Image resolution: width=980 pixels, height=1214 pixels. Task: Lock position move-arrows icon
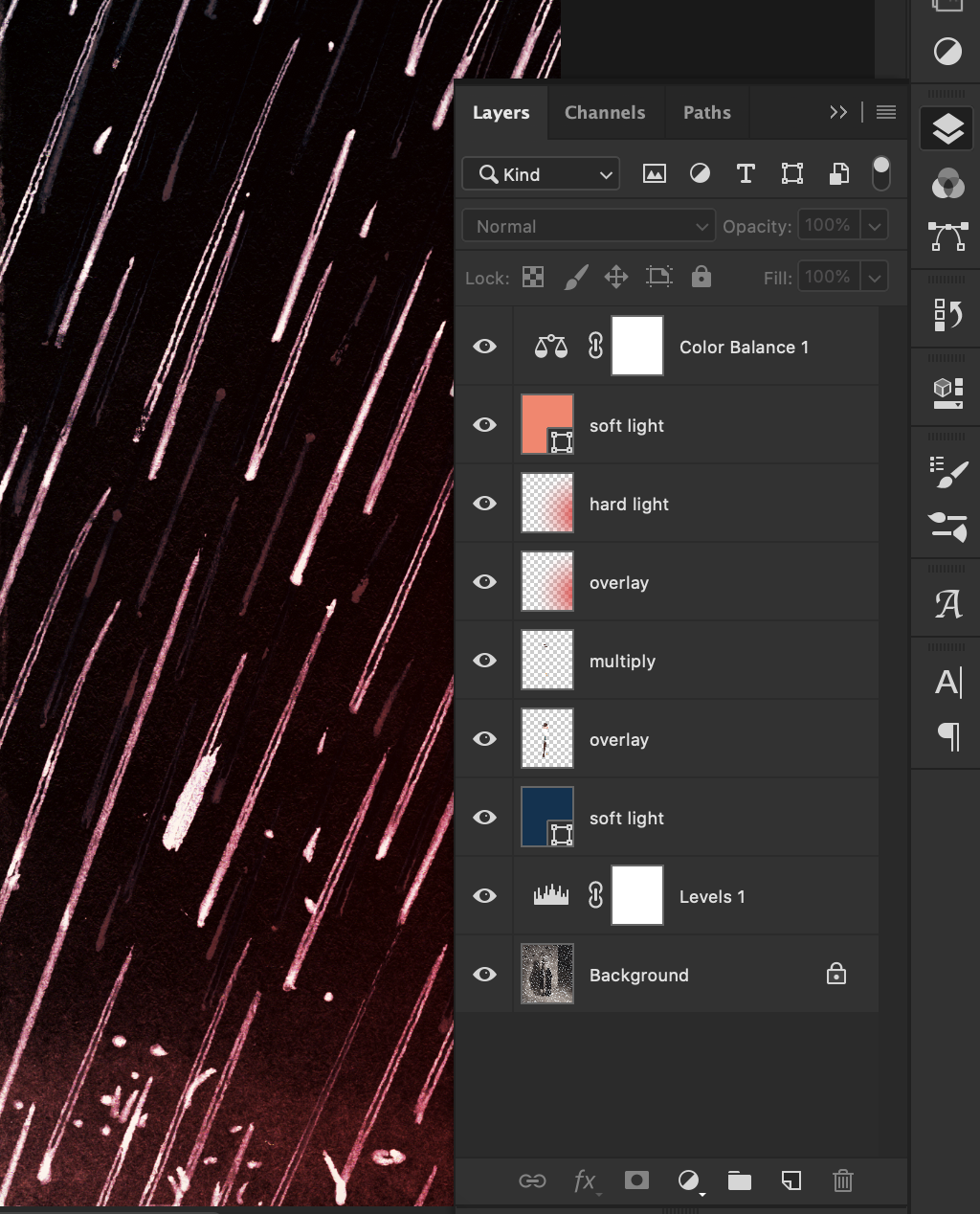click(616, 278)
